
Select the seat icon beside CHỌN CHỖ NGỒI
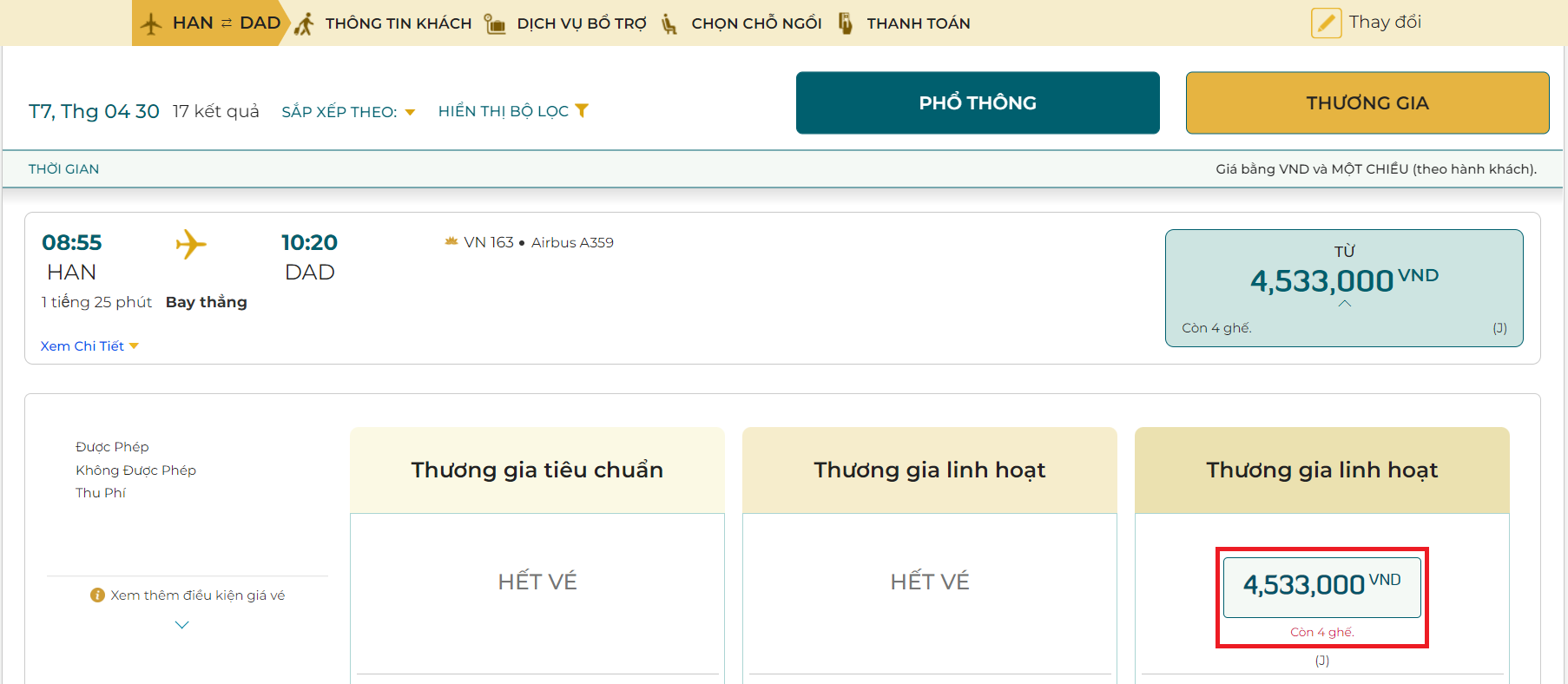click(x=667, y=23)
